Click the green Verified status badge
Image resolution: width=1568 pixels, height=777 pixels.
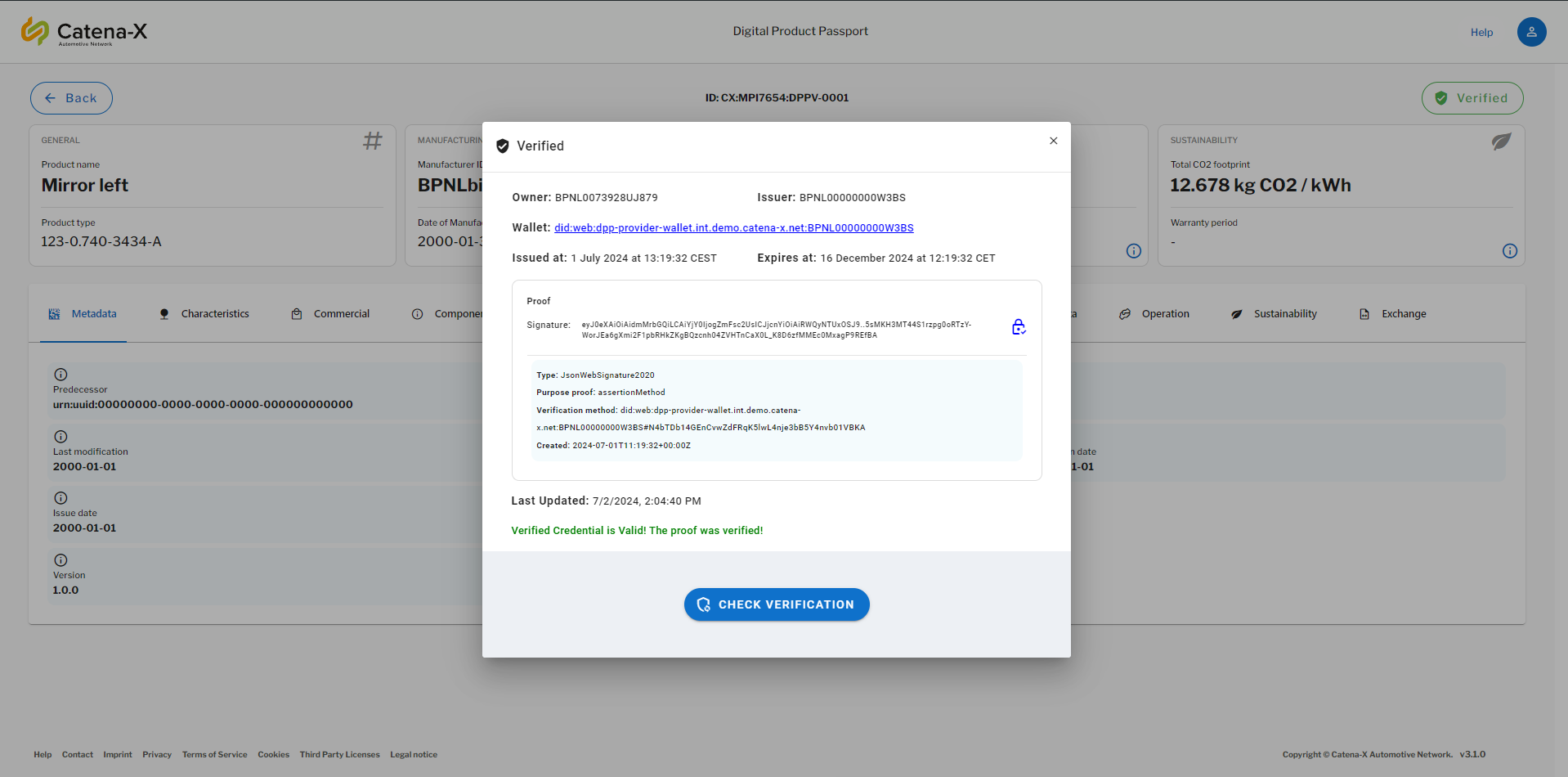click(1472, 98)
